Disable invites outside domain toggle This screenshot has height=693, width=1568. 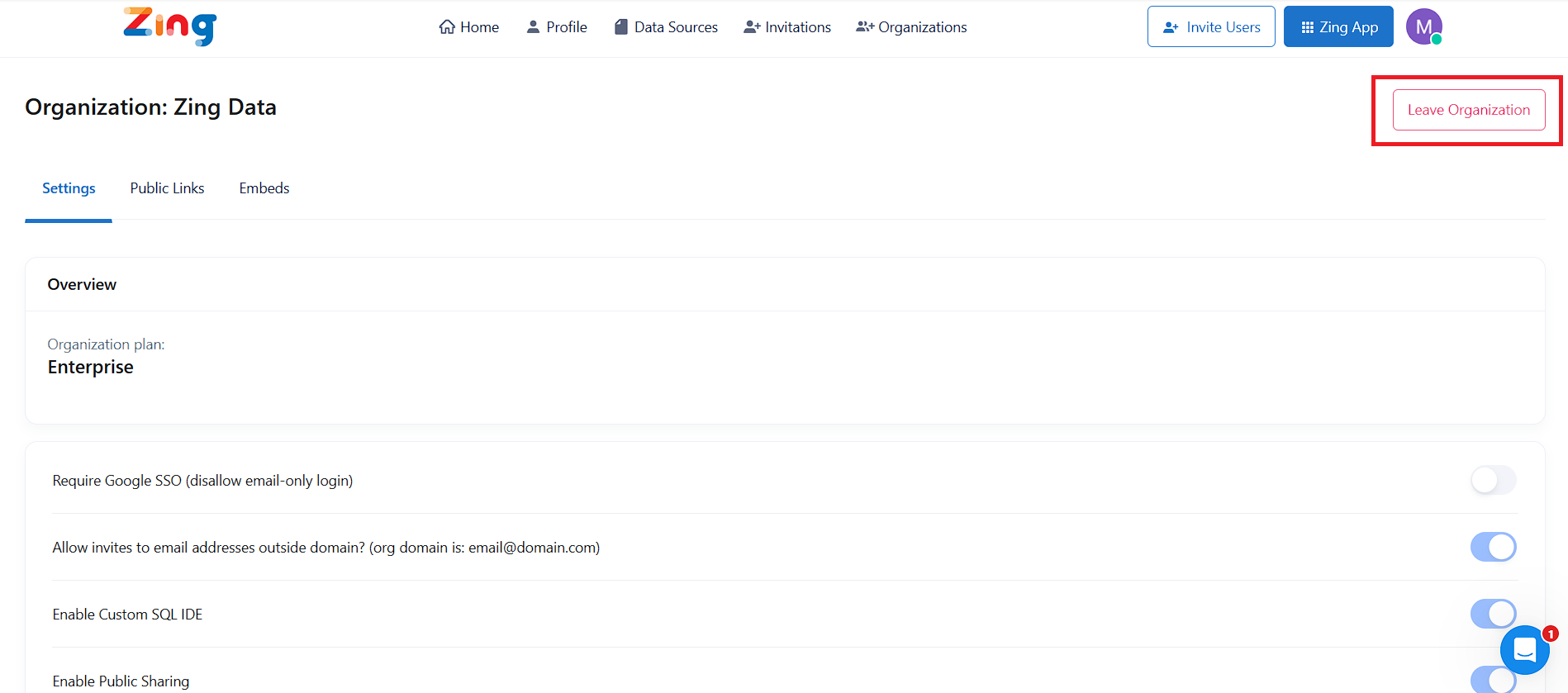tap(1493, 547)
